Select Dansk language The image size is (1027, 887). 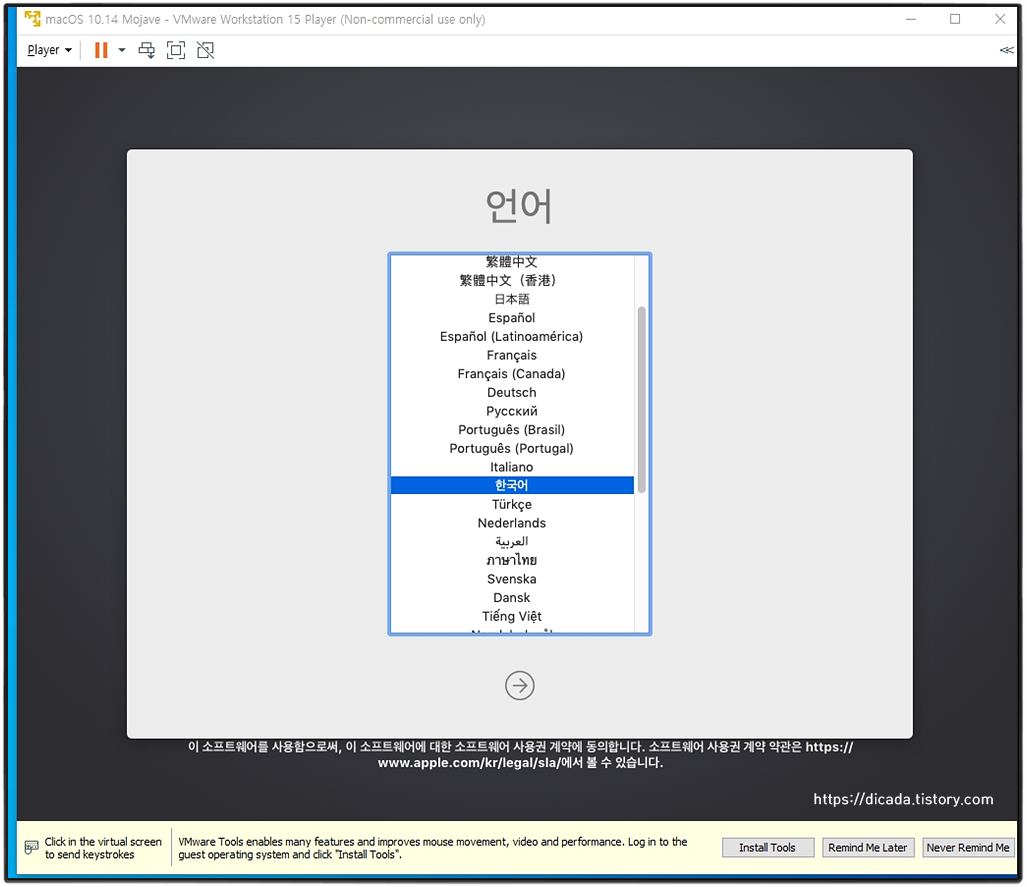[x=512, y=597]
